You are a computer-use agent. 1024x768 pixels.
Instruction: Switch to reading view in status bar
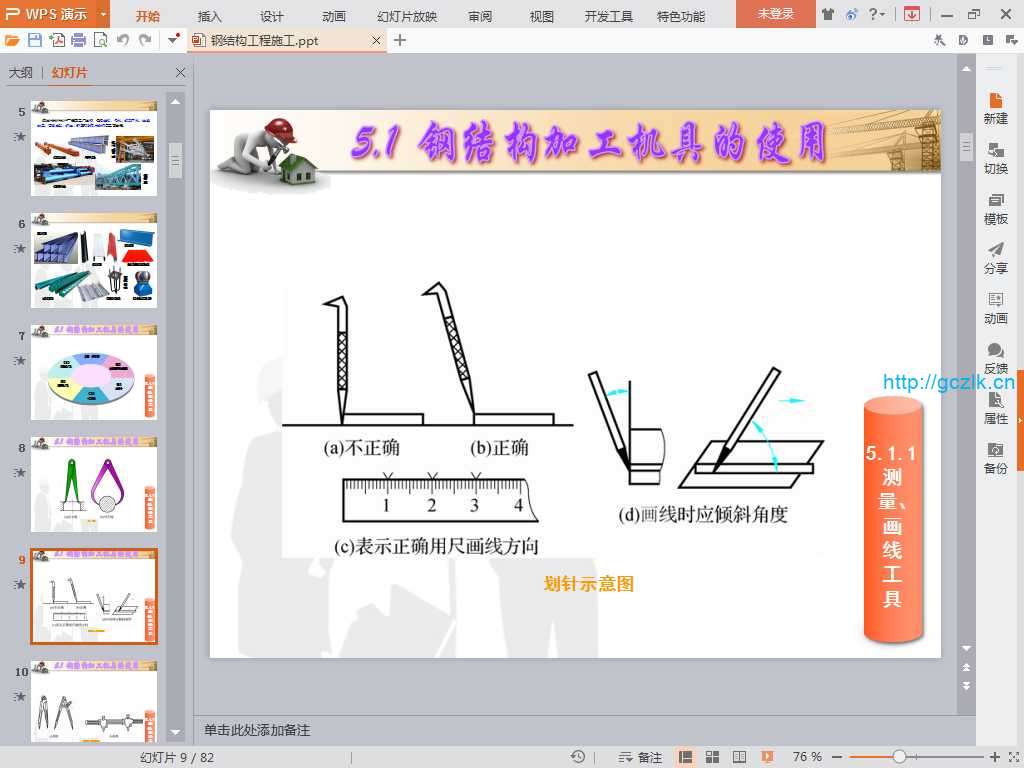click(739, 757)
